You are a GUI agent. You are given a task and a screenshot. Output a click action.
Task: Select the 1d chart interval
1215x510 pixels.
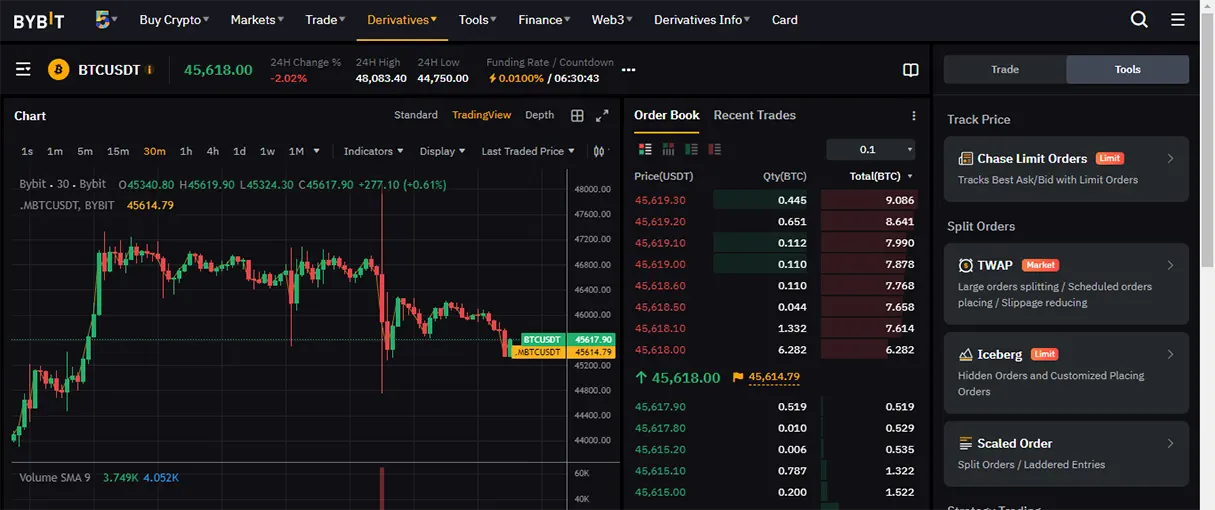240,151
